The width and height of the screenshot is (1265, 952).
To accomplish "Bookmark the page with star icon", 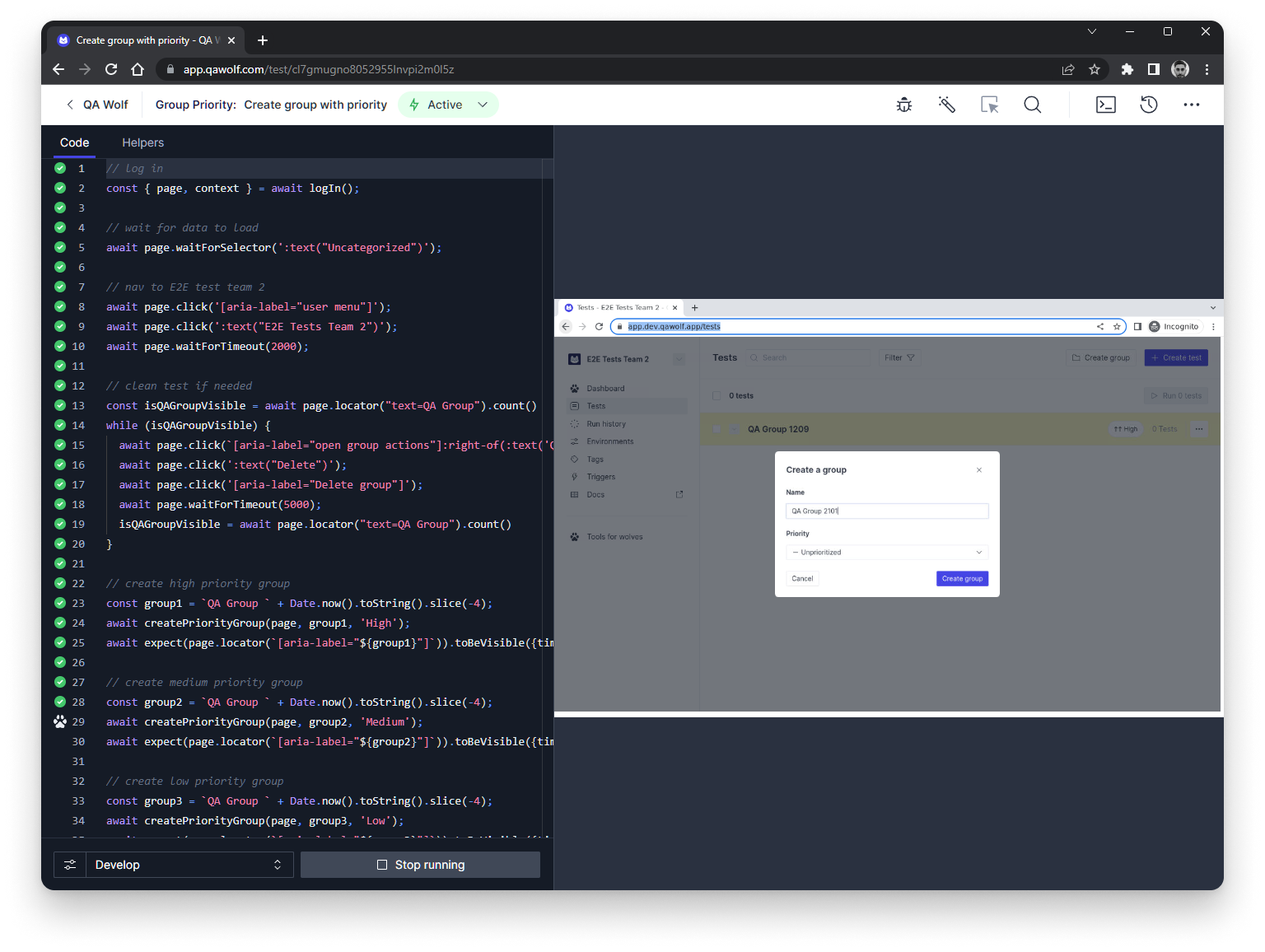I will tap(1095, 69).
